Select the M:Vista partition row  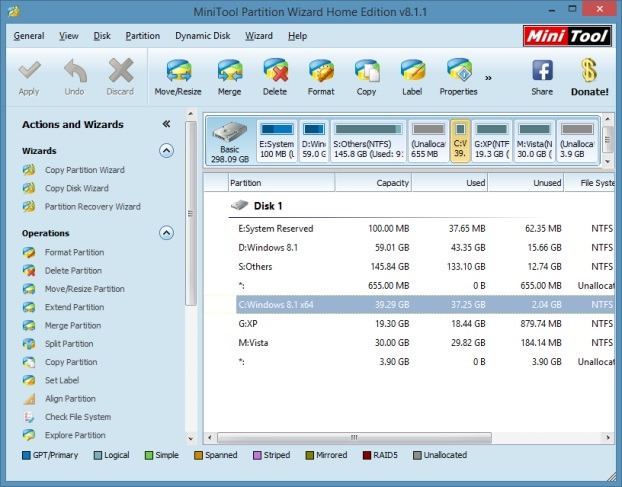coord(425,343)
